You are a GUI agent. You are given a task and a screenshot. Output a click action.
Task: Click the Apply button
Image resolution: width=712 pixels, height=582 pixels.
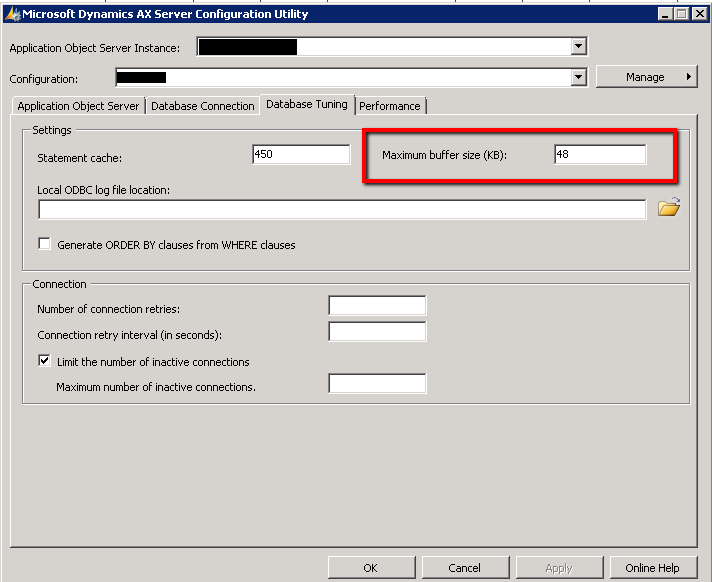coord(559,567)
